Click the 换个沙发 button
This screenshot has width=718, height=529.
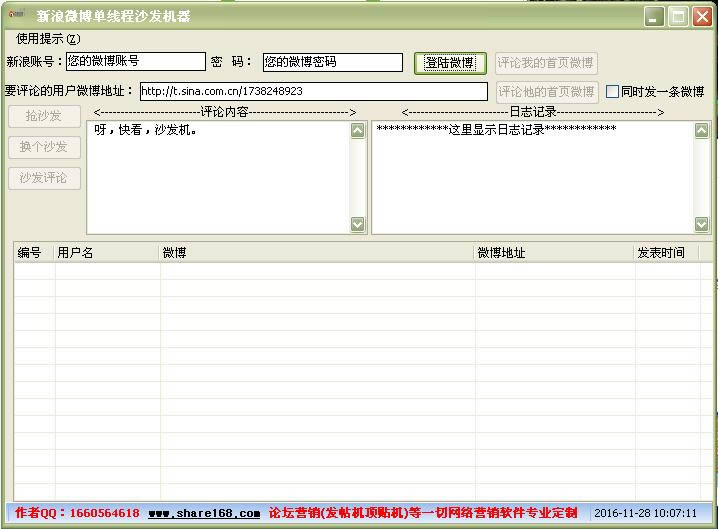(44, 147)
